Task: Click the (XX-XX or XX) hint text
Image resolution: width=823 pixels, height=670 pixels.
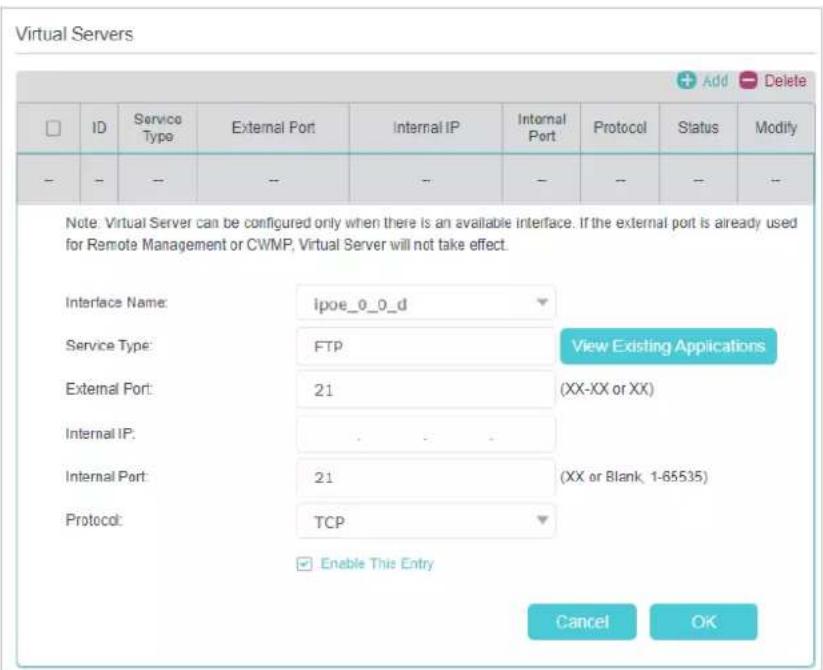Action: click(607, 389)
